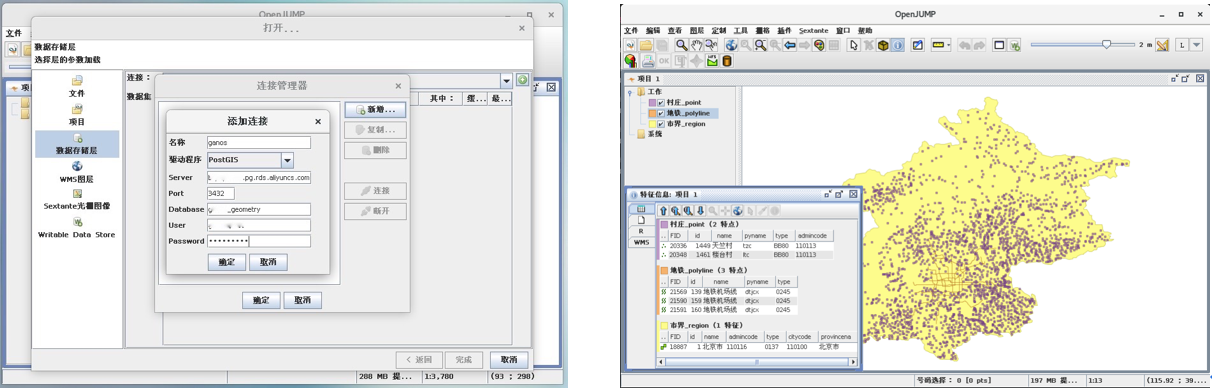Click the Port field showing 3432

tap(220, 194)
